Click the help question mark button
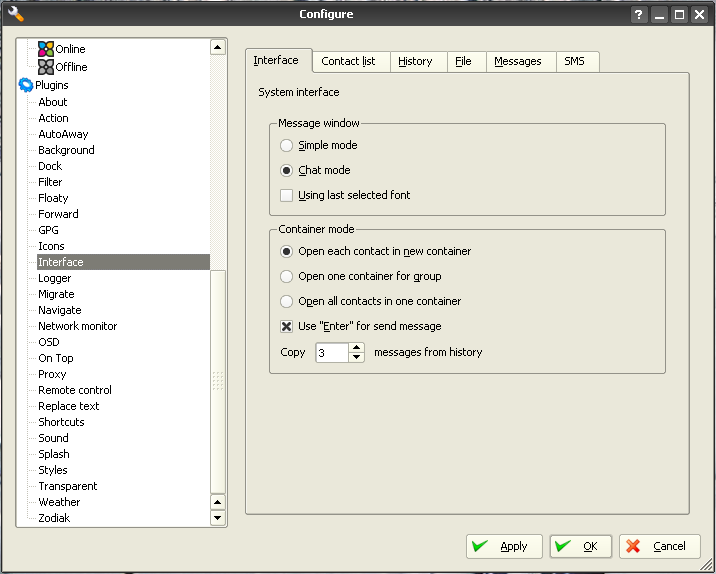Image resolution: width=716 pixels, height=574 pixels. pyautogui.click(x=639, y=15)
